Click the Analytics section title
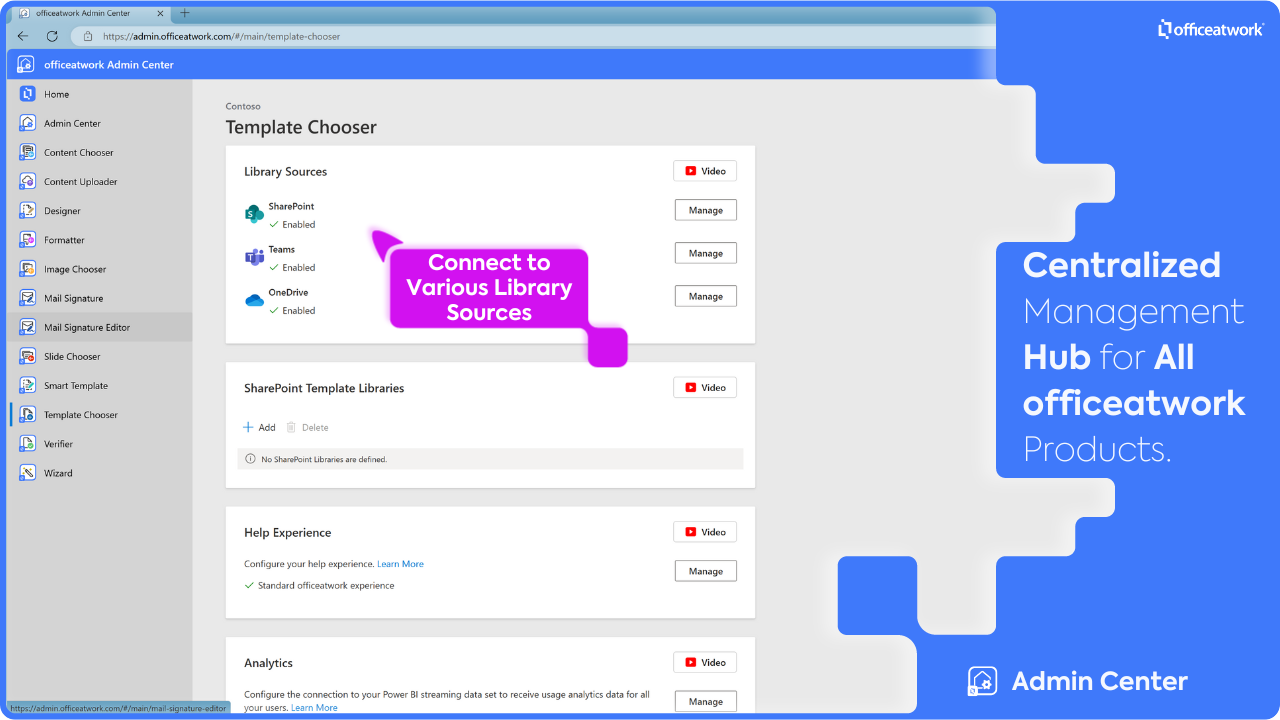This screenshot has width=1280, height=720. pyautogui.click(x=268, y=663)
